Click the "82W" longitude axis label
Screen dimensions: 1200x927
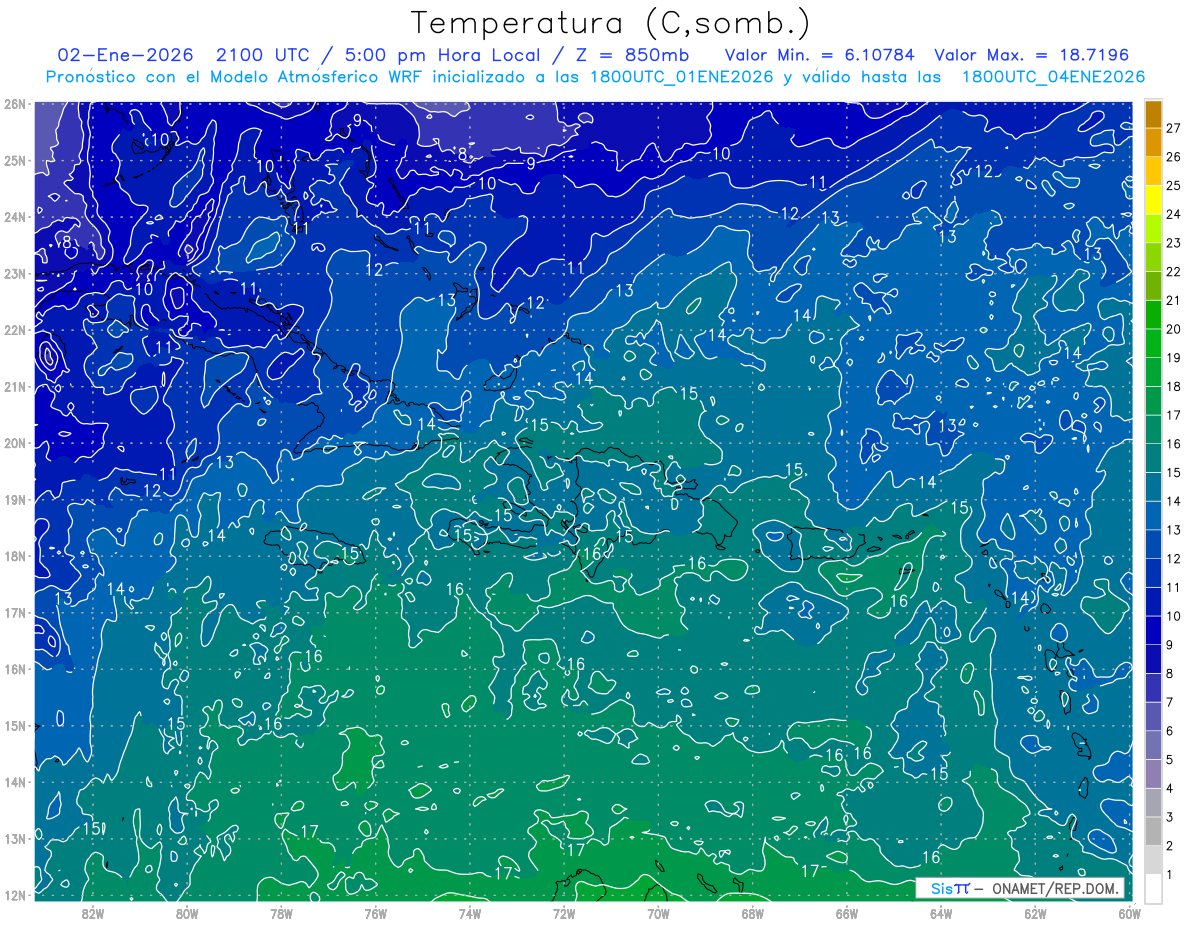pos(93,912)
